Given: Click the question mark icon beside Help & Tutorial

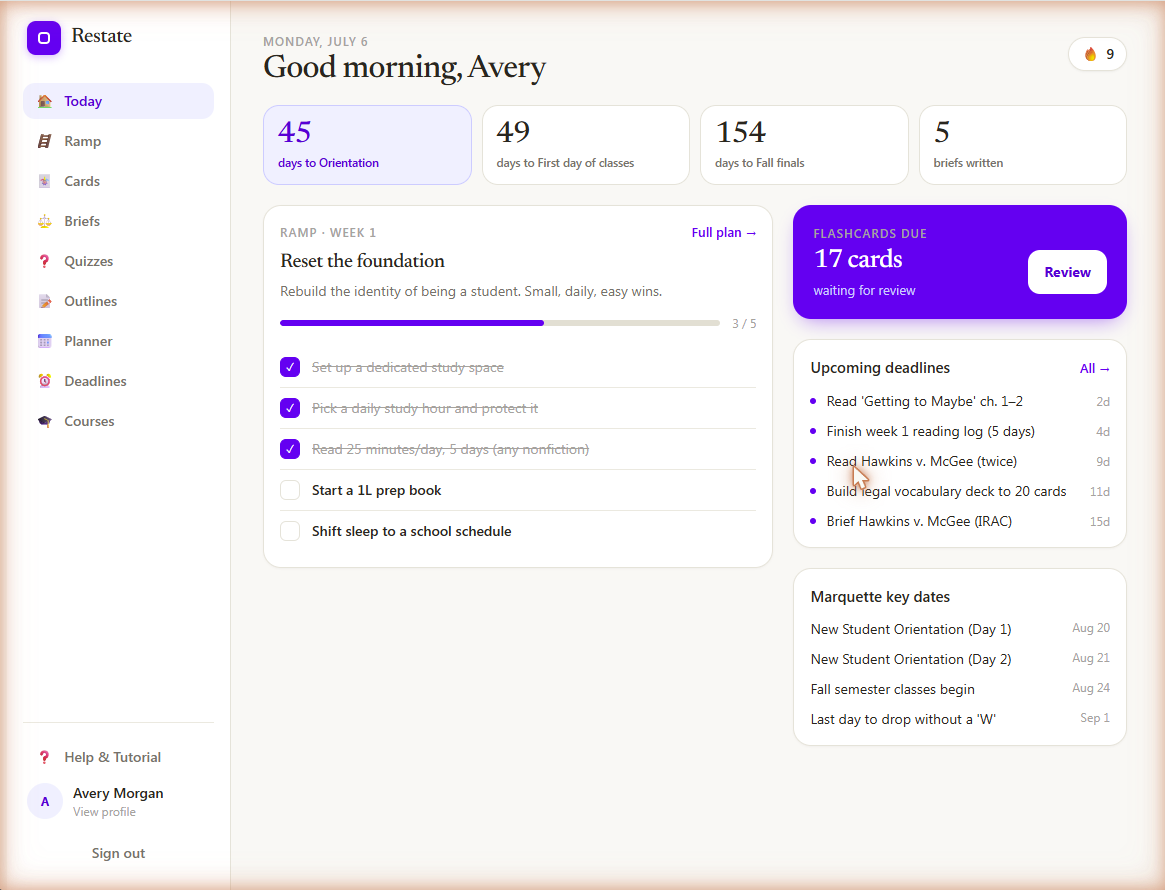Looking at the screenshot, I should point(45,757).
